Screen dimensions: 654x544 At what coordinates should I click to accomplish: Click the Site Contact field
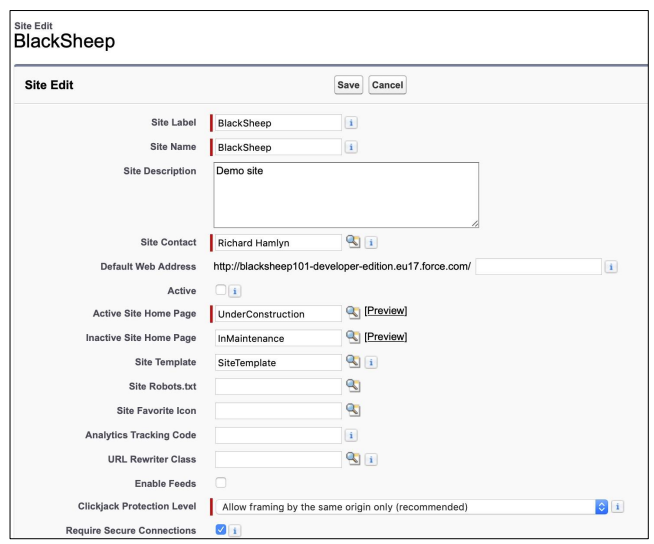coord(278,242)
